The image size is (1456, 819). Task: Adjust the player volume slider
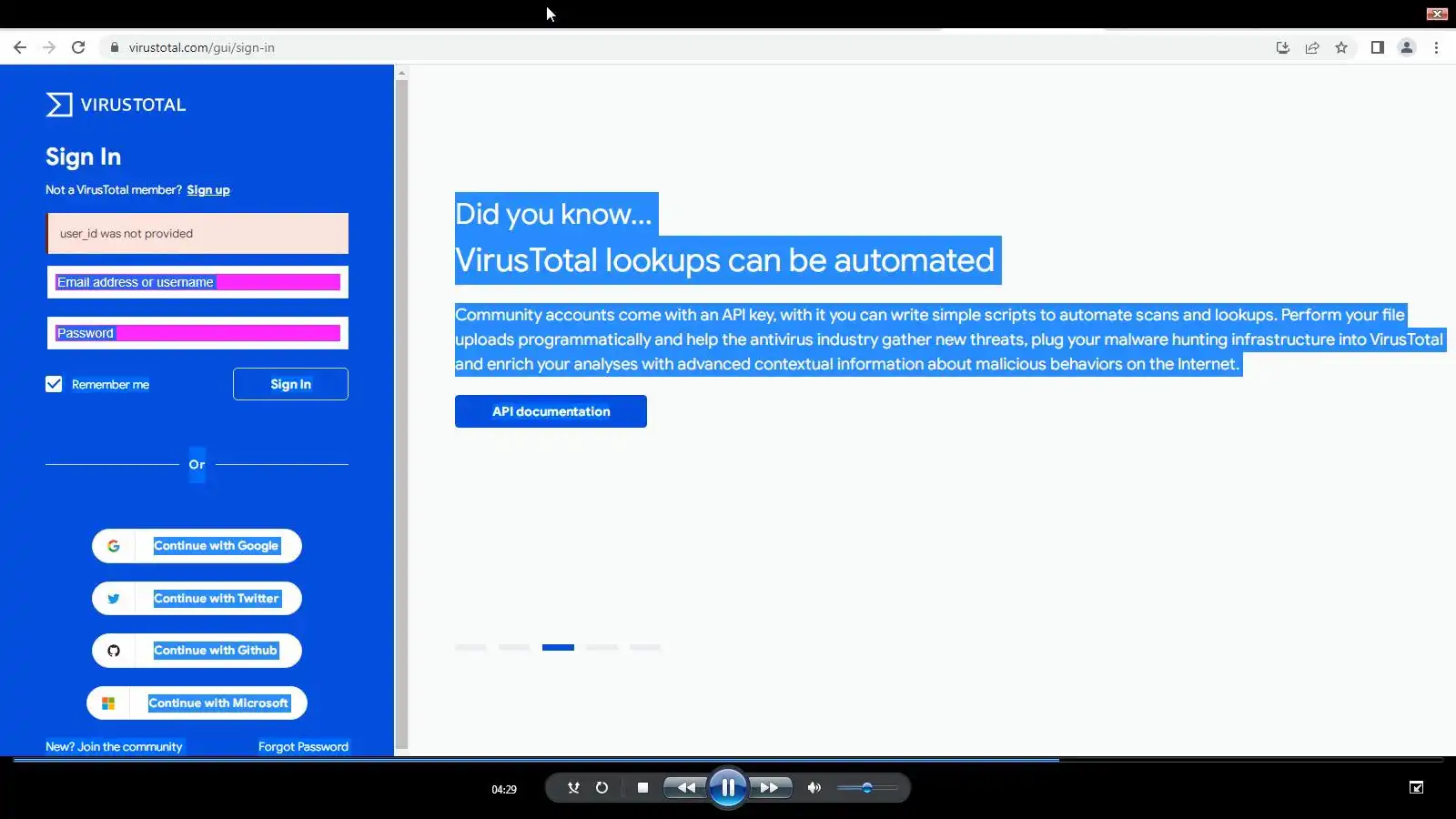(867, 788)
